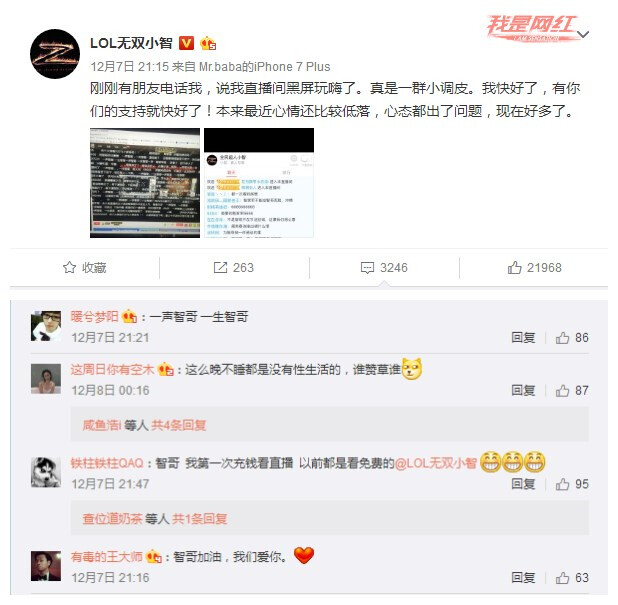This screenshot has height=605, width=618.
Task: Open 铁柱铁柱QAQ username link
Action: pos(107,463)
